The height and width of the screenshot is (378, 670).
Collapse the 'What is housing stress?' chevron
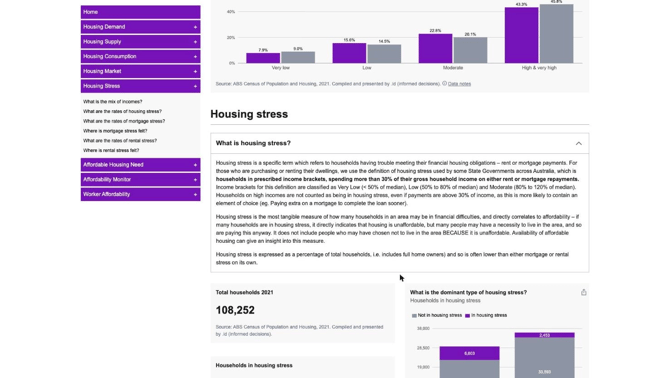pos(579,144)
